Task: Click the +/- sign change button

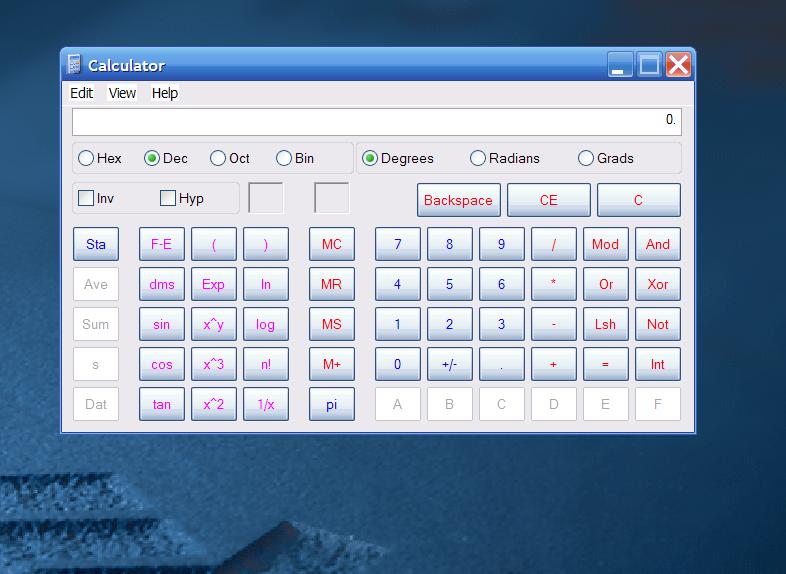Action: click(450, 364)
